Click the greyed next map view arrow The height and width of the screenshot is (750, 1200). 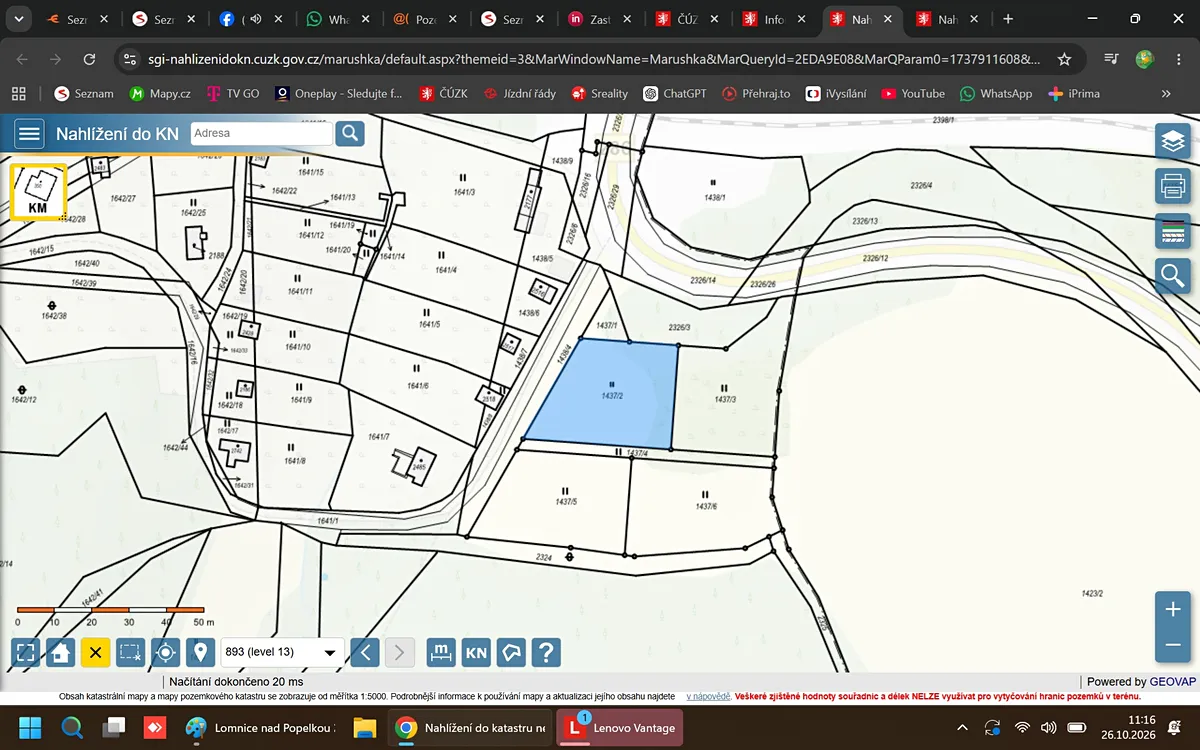(400, 653)
